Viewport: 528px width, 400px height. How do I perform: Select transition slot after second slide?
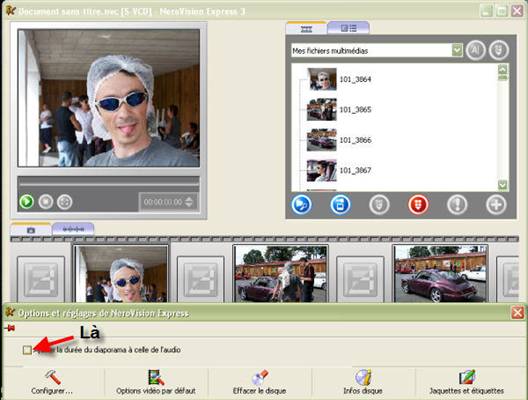point(360,279)
